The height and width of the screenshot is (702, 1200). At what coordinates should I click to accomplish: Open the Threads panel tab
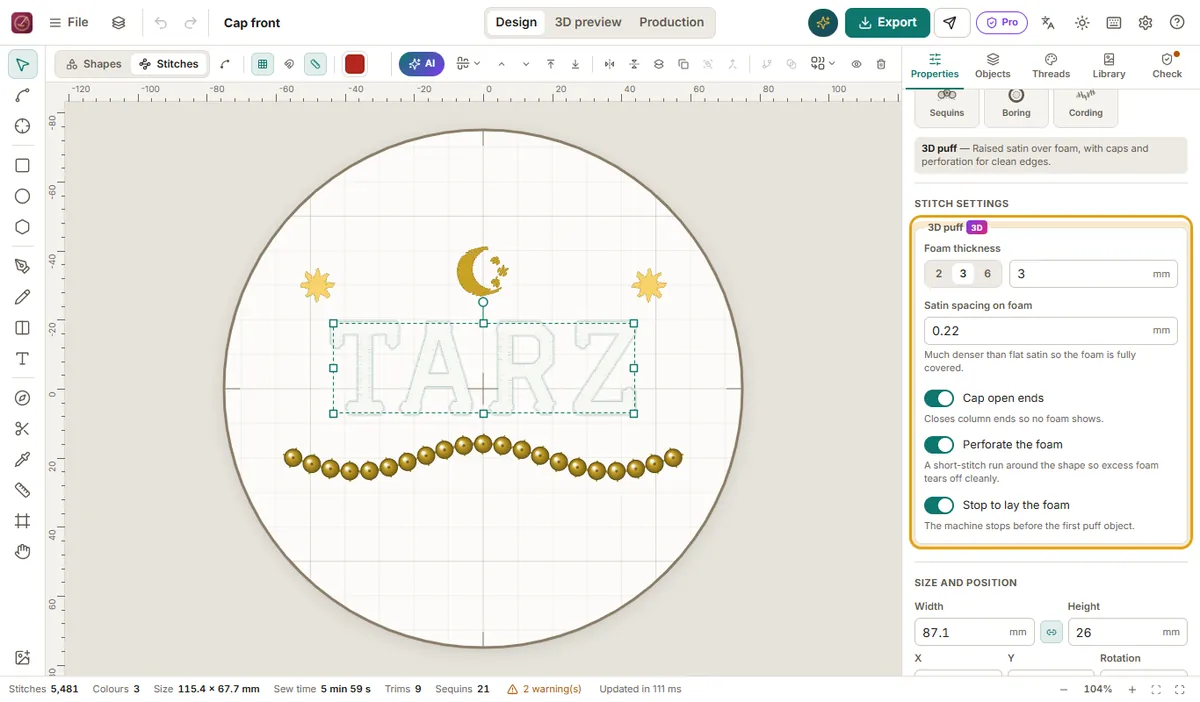pos(1051,66)
